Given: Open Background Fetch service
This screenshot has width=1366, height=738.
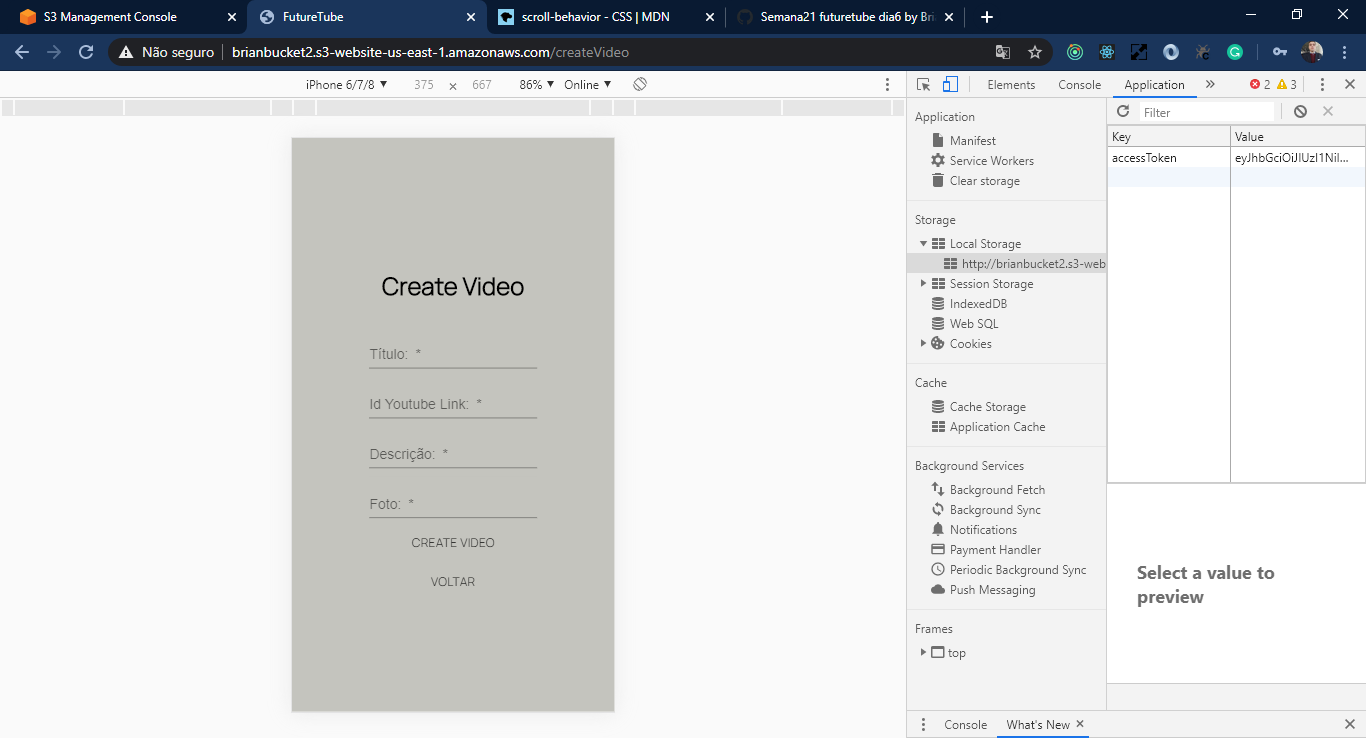Looking at the screenshot, I should point(988,490).
